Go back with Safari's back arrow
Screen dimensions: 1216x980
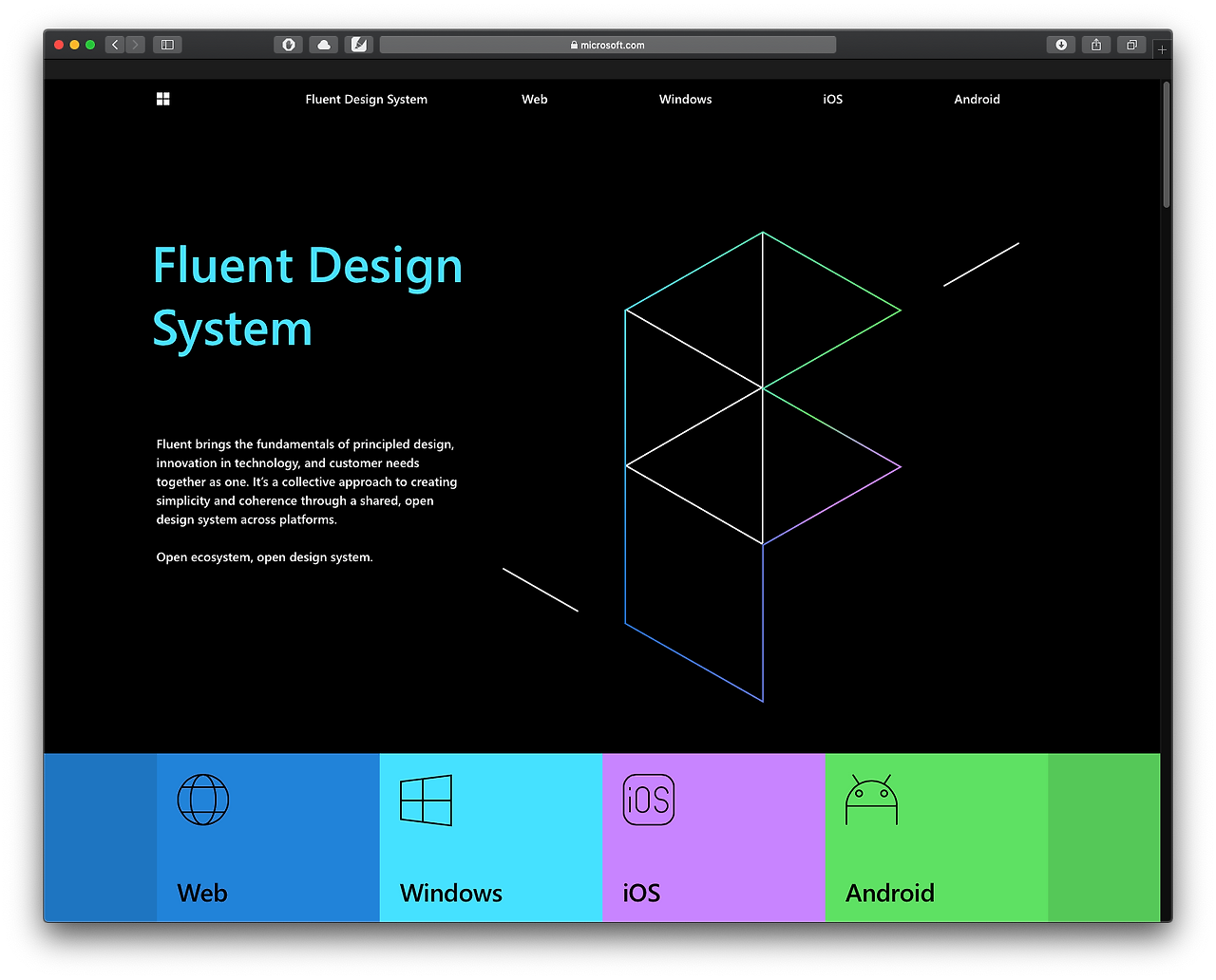pyautogui.click(x=115, y=45)
